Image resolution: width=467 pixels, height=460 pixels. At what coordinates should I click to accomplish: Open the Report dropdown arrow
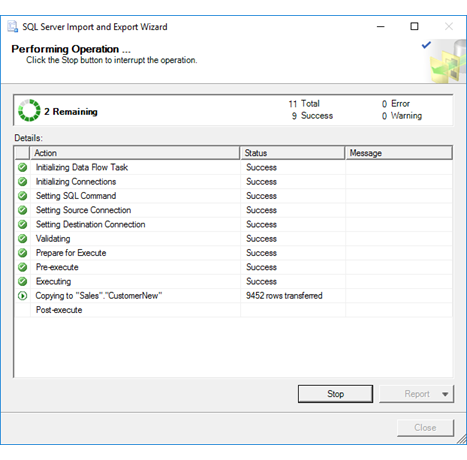[x=445, y=394]
